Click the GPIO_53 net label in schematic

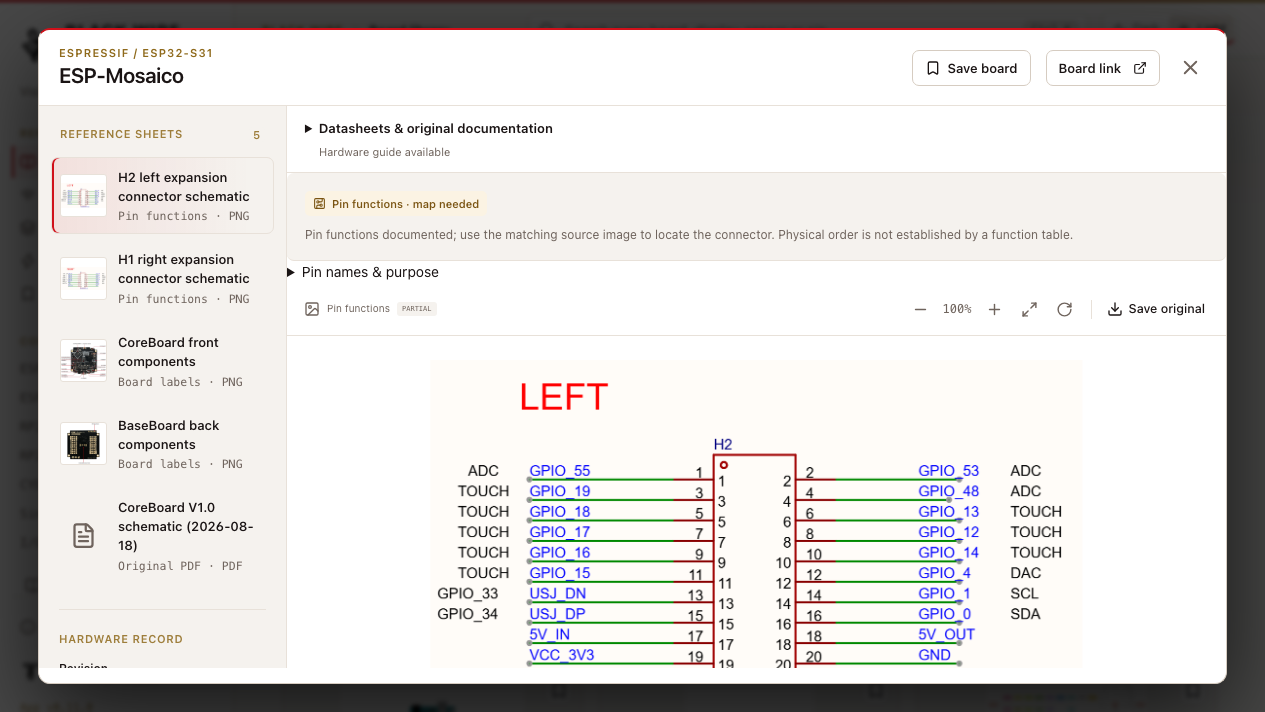point(948,471)
